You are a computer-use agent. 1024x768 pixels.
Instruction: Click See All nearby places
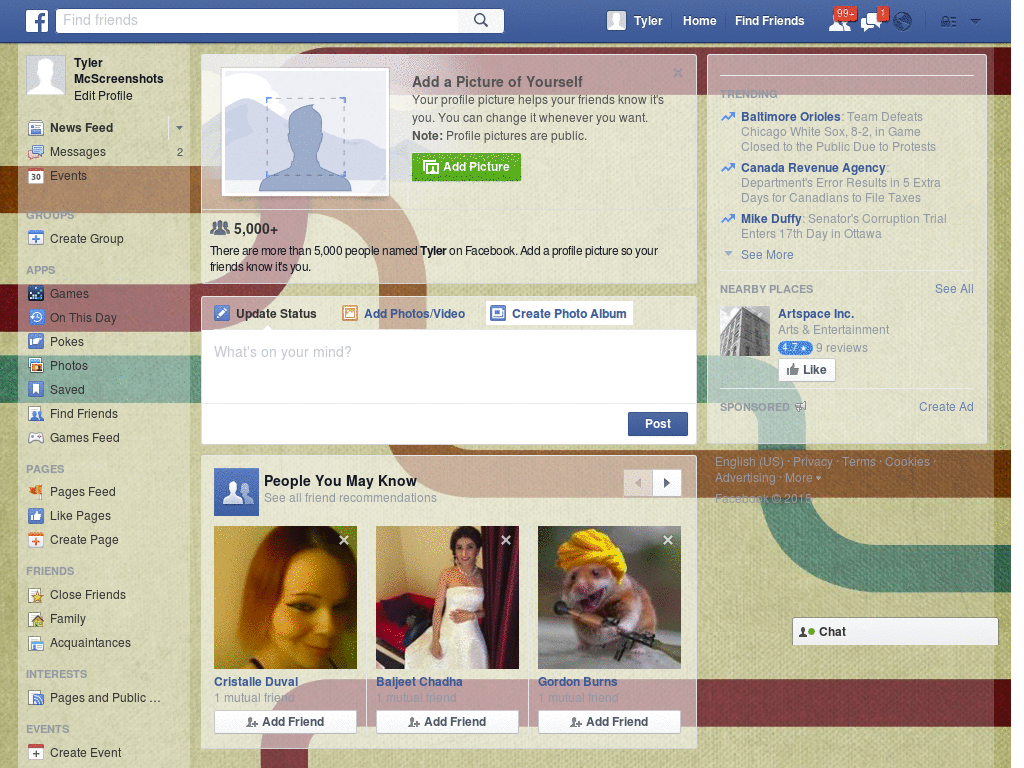[x=954, y=289]
